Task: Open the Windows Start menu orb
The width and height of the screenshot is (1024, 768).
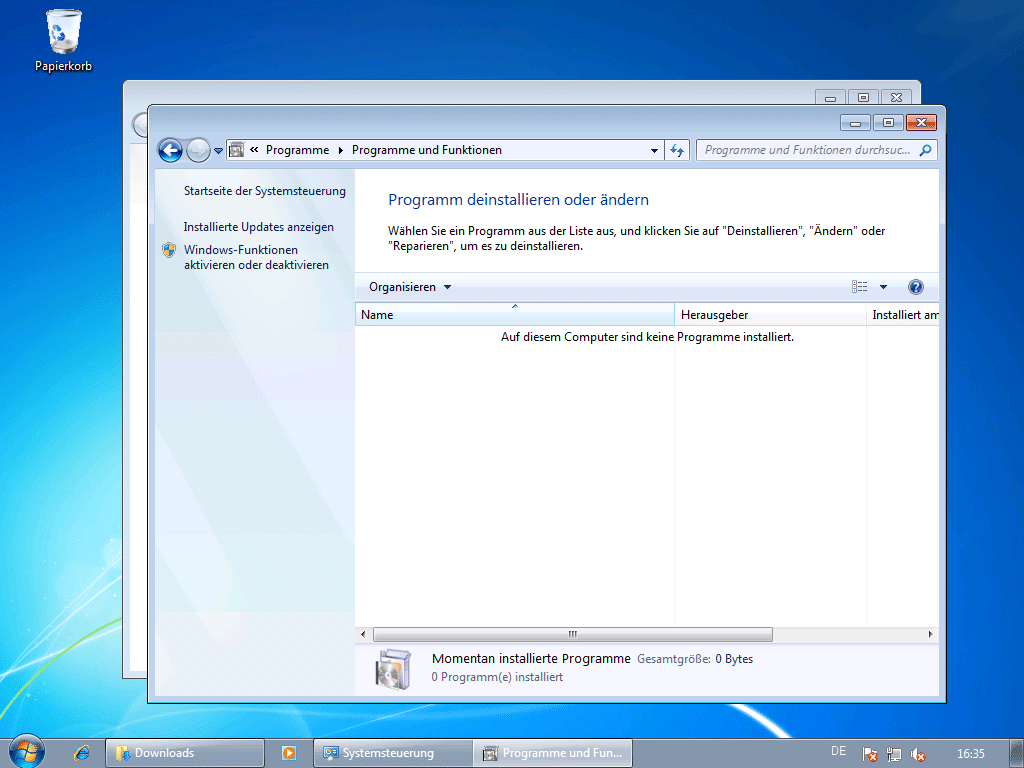Action: coord(26,752)
